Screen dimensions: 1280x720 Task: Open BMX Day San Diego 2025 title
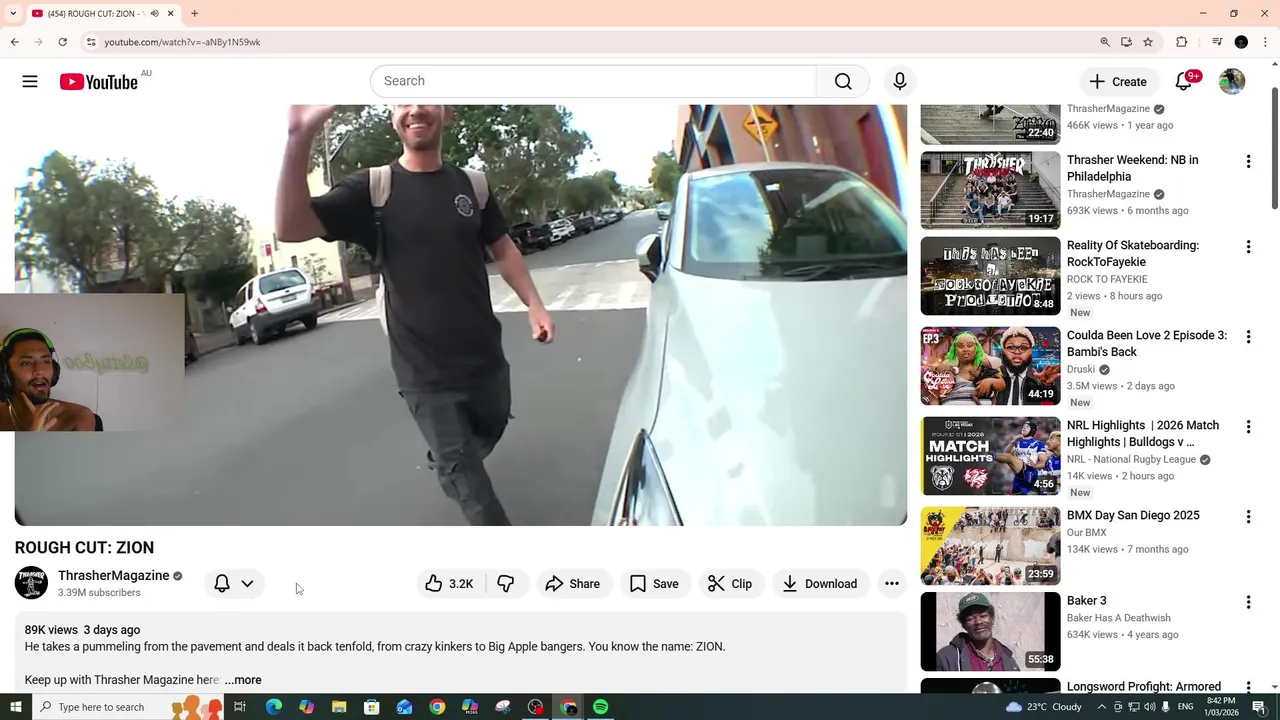(x=1133, y=515)
